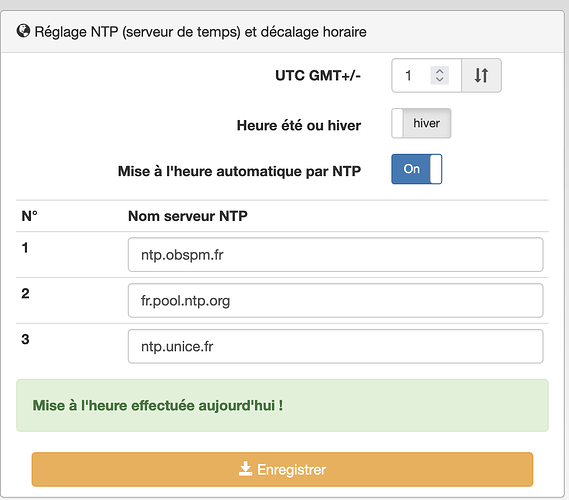
Task: Click the green time update success message
Action: pyautogui.click(x=282, y=405)
